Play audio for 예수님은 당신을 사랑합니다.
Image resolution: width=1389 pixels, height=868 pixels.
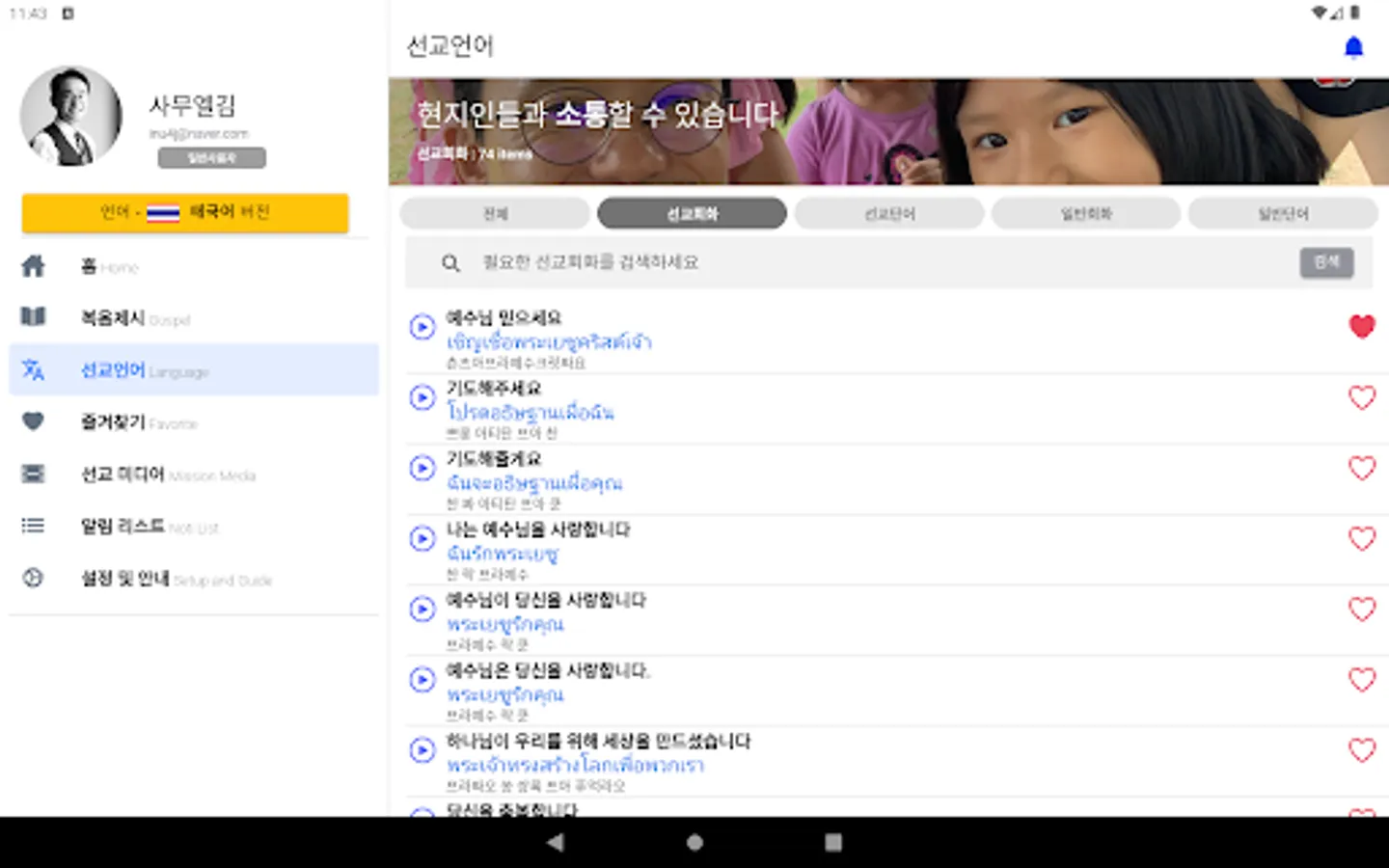click(x=422, y=680)
